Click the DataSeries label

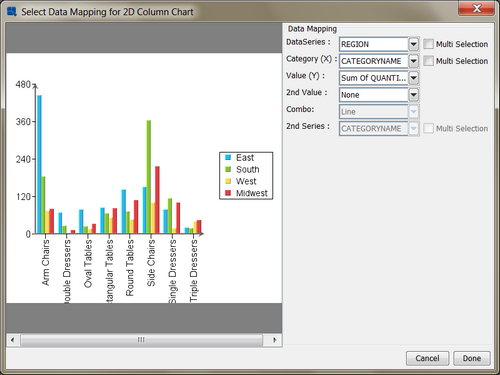pyautogui.click(x=308, y=42)
